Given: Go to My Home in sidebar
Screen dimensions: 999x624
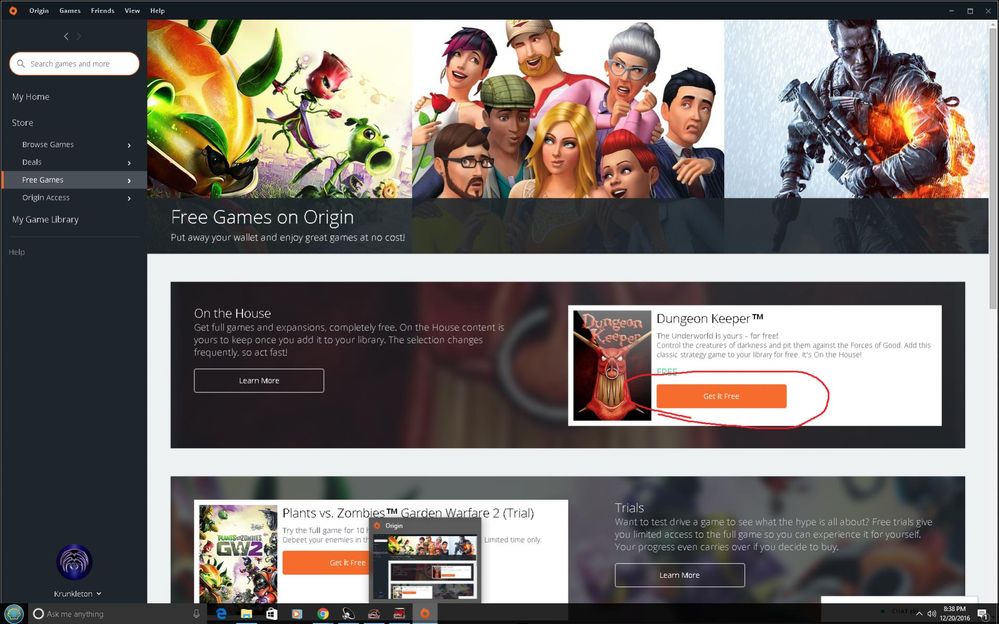Looking at the screenshot, I should [x=31, y=97].
